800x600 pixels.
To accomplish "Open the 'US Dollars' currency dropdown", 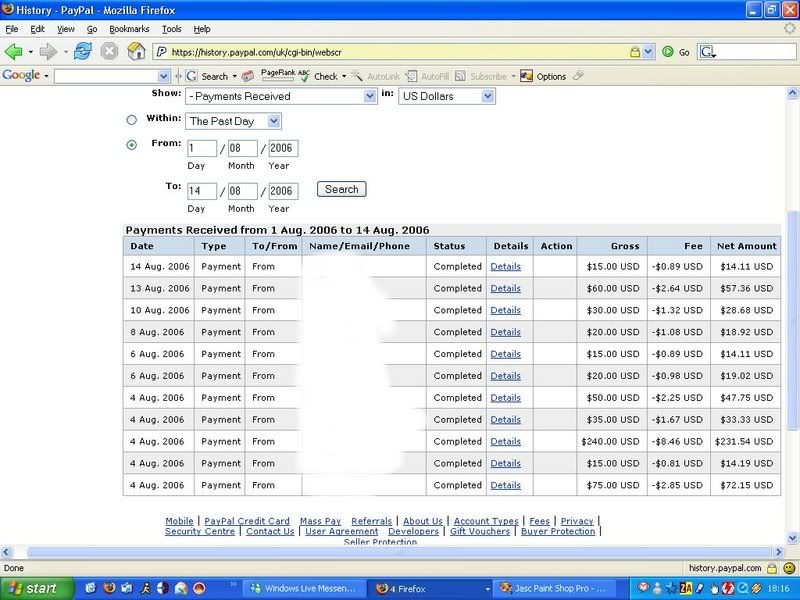I will coord(447,96).
